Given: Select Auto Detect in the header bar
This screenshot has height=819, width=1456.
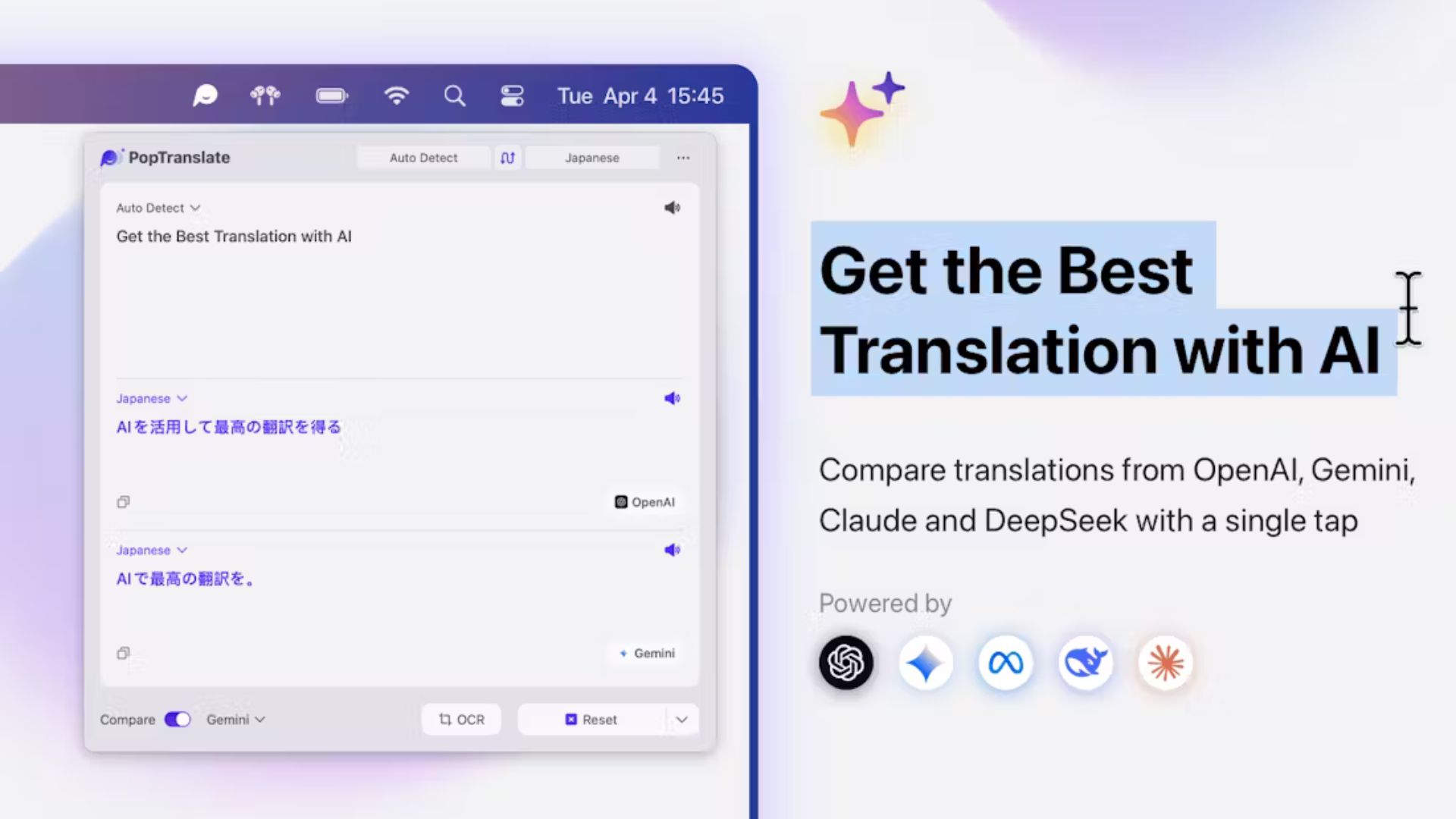Looking at the screenshot, I should coord(423,157).
